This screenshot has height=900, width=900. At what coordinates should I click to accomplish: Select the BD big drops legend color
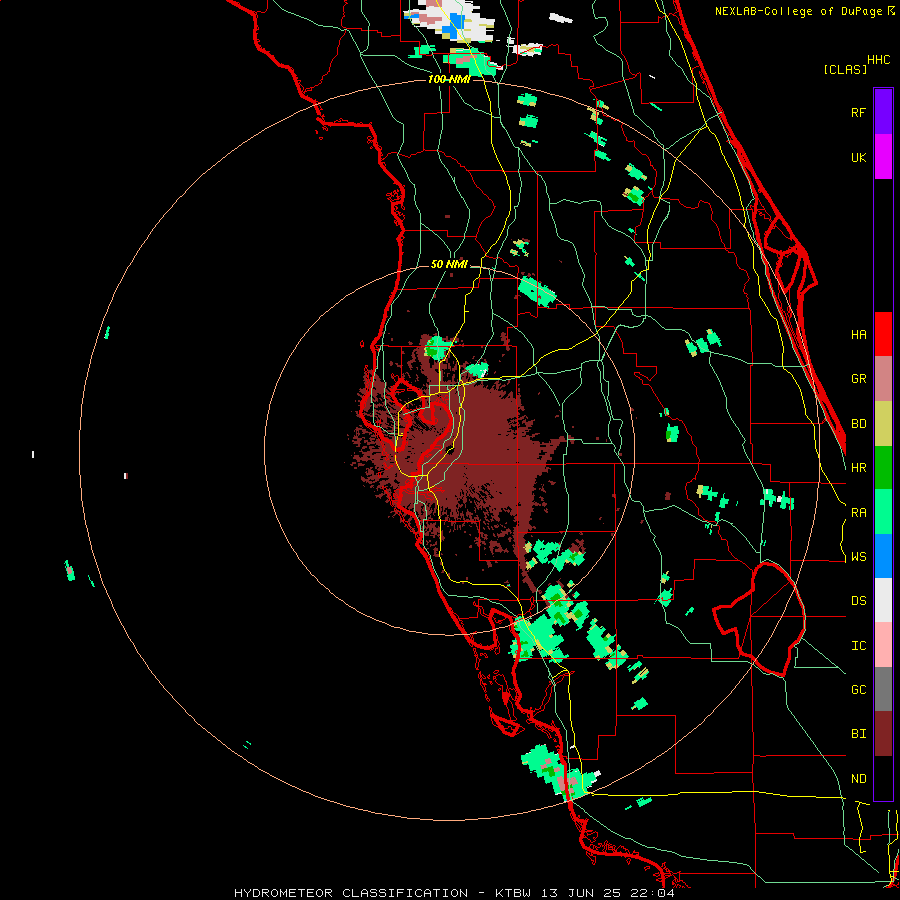point(883,424)
